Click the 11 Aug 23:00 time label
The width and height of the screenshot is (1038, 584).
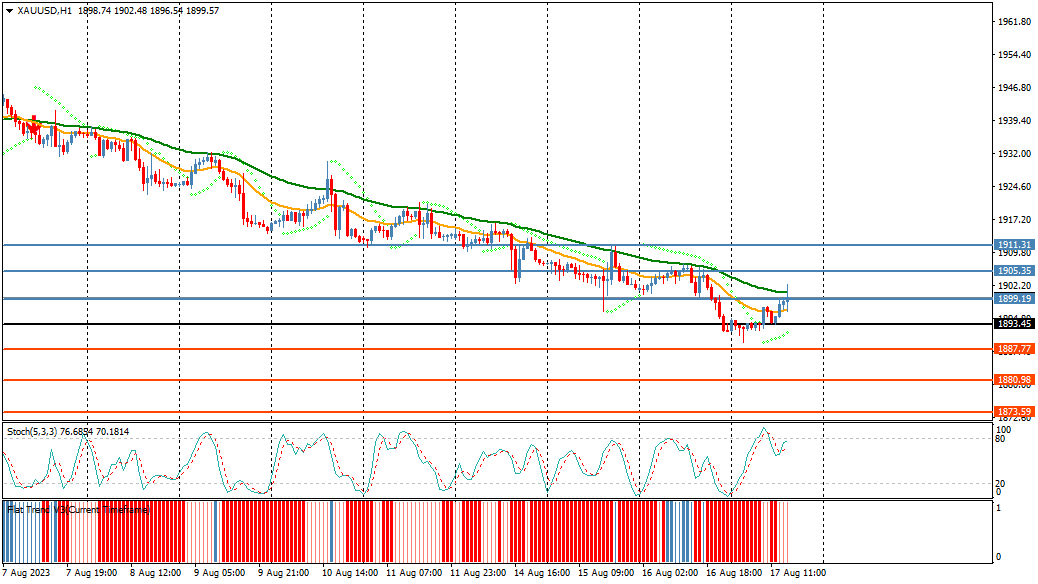click(x=478, y=573)
